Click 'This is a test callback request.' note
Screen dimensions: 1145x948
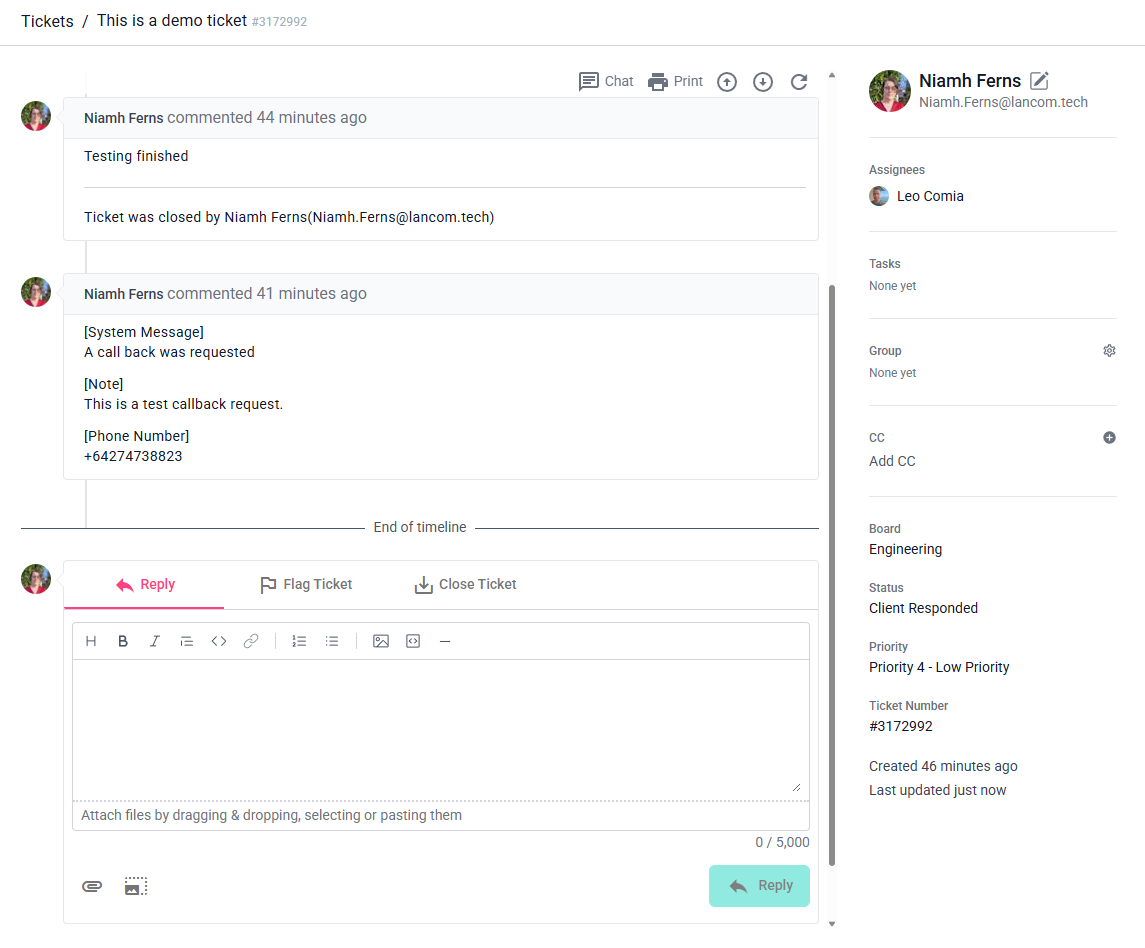click(x=183, y=404)
